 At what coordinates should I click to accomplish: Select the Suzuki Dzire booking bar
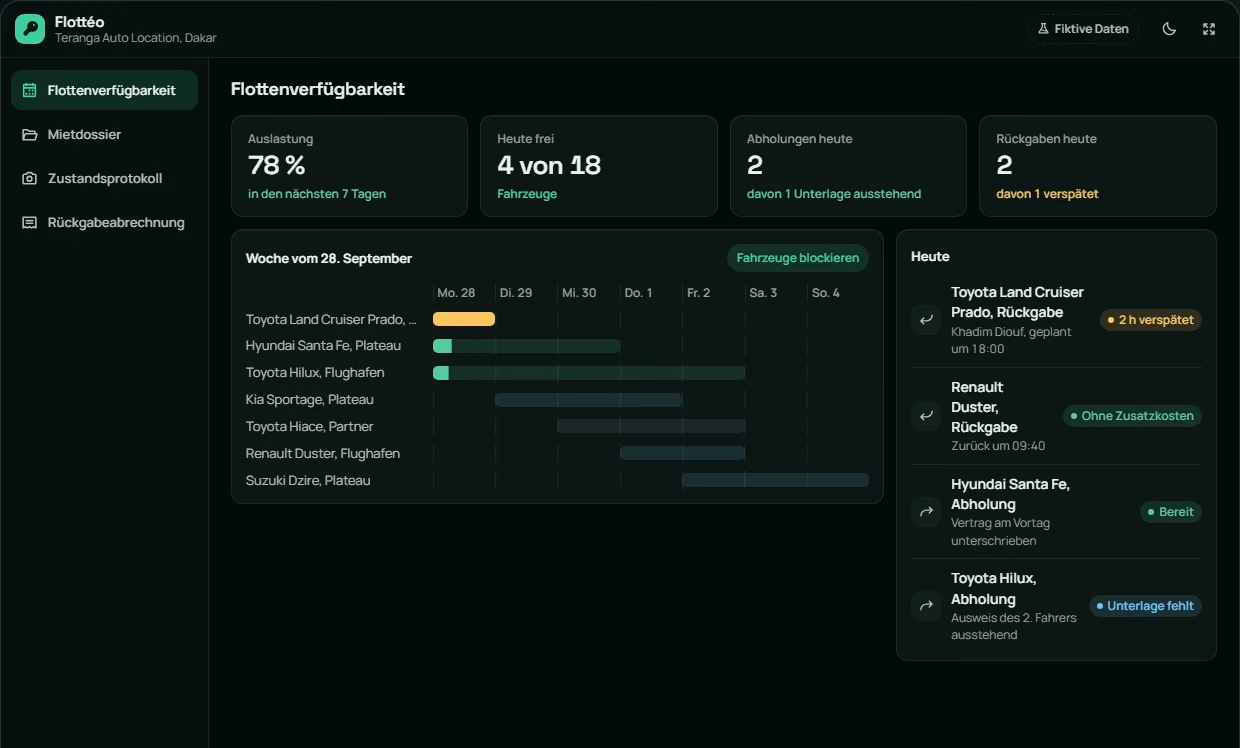pos(775,480)
